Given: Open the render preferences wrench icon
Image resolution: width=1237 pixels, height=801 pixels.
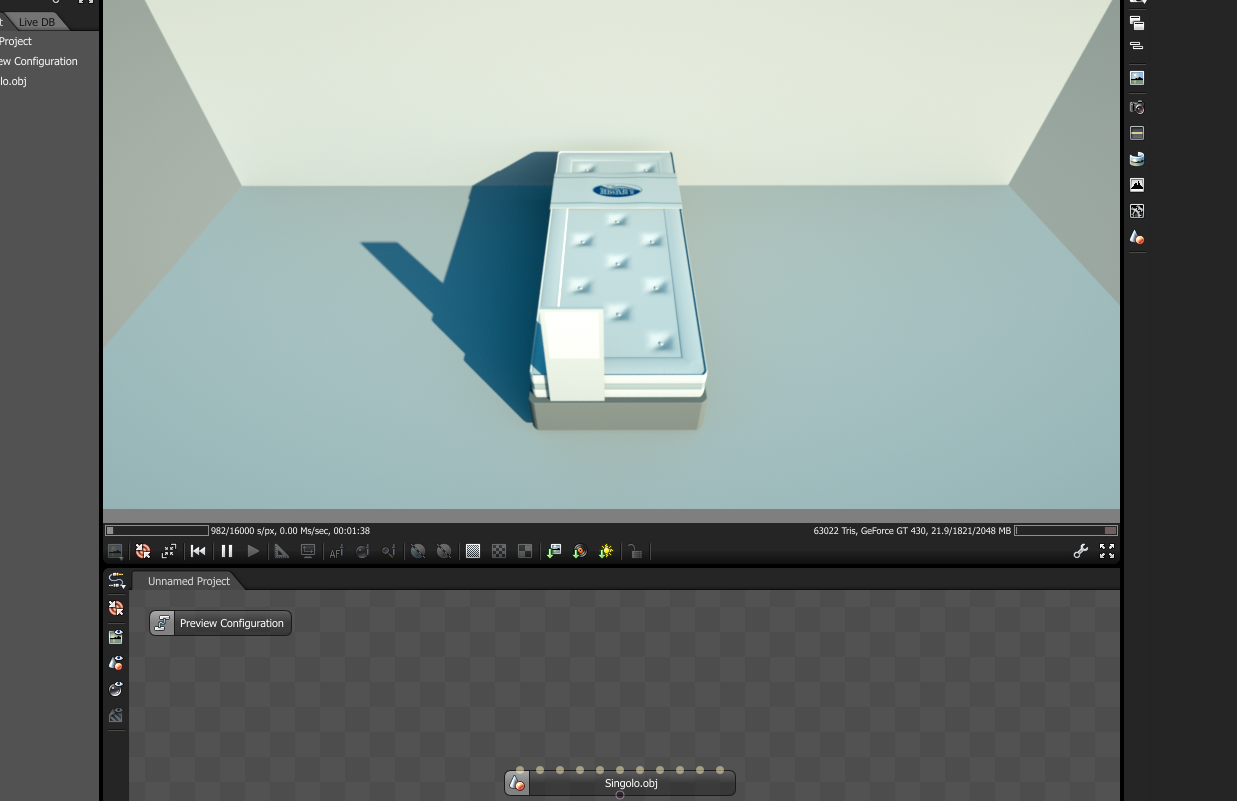Looking at the screenshot, I should pos(1081,551).
